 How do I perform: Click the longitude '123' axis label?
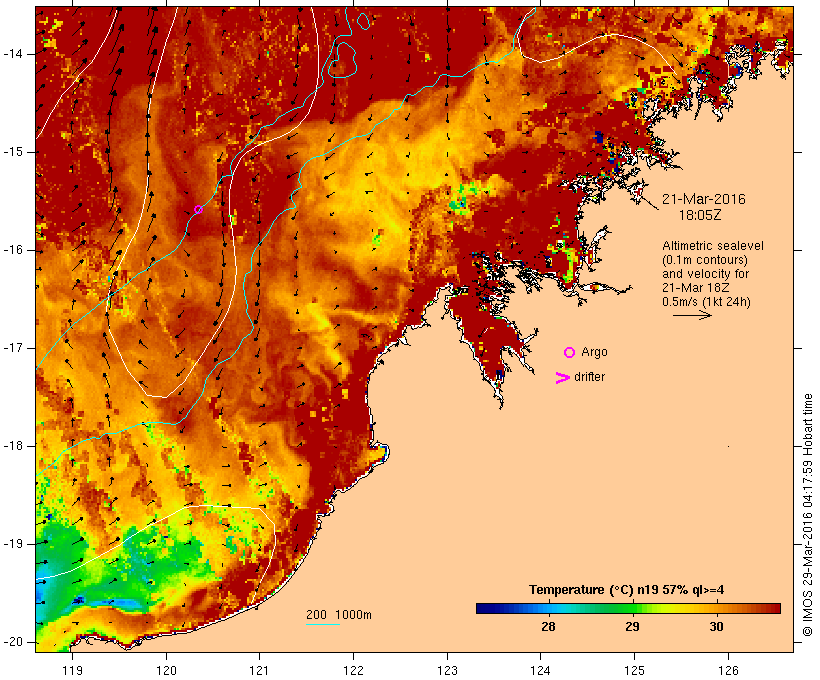447,670
